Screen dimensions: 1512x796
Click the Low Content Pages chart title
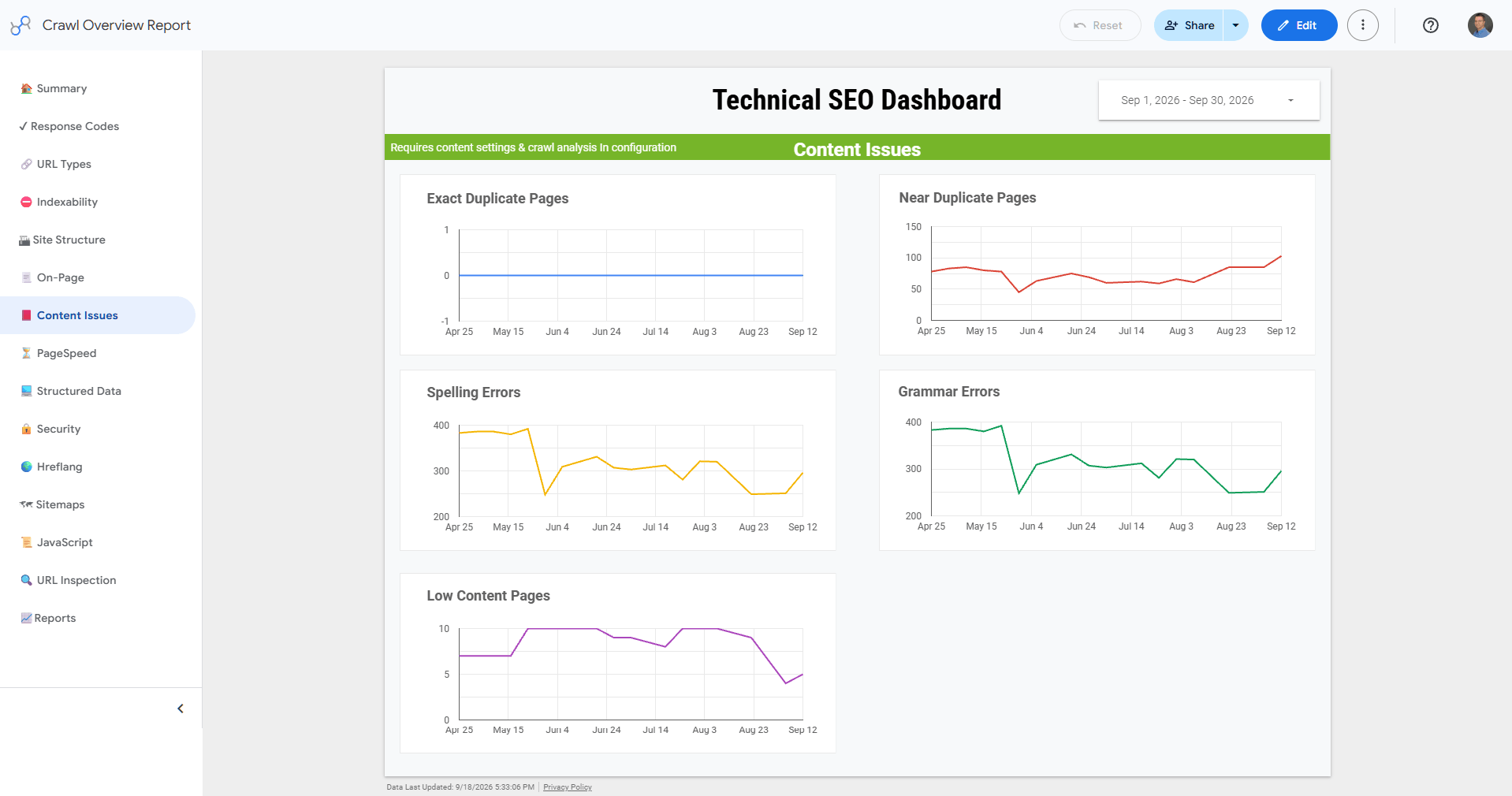(489, 596)
